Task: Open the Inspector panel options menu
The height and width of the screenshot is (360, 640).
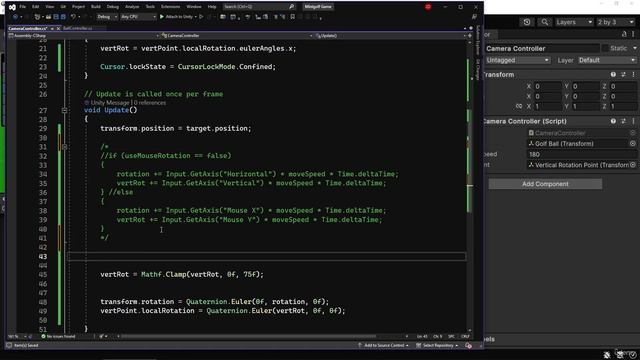Action: [x=633, y=34]
